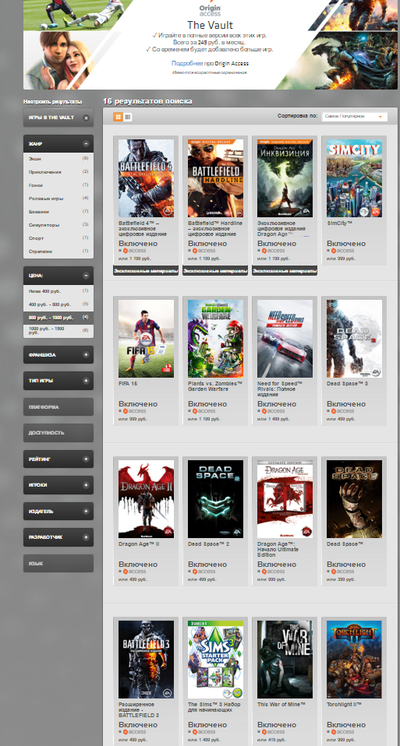Click the 'This War of Mine™' title text

pyautogui.click(x=281, y=704)
